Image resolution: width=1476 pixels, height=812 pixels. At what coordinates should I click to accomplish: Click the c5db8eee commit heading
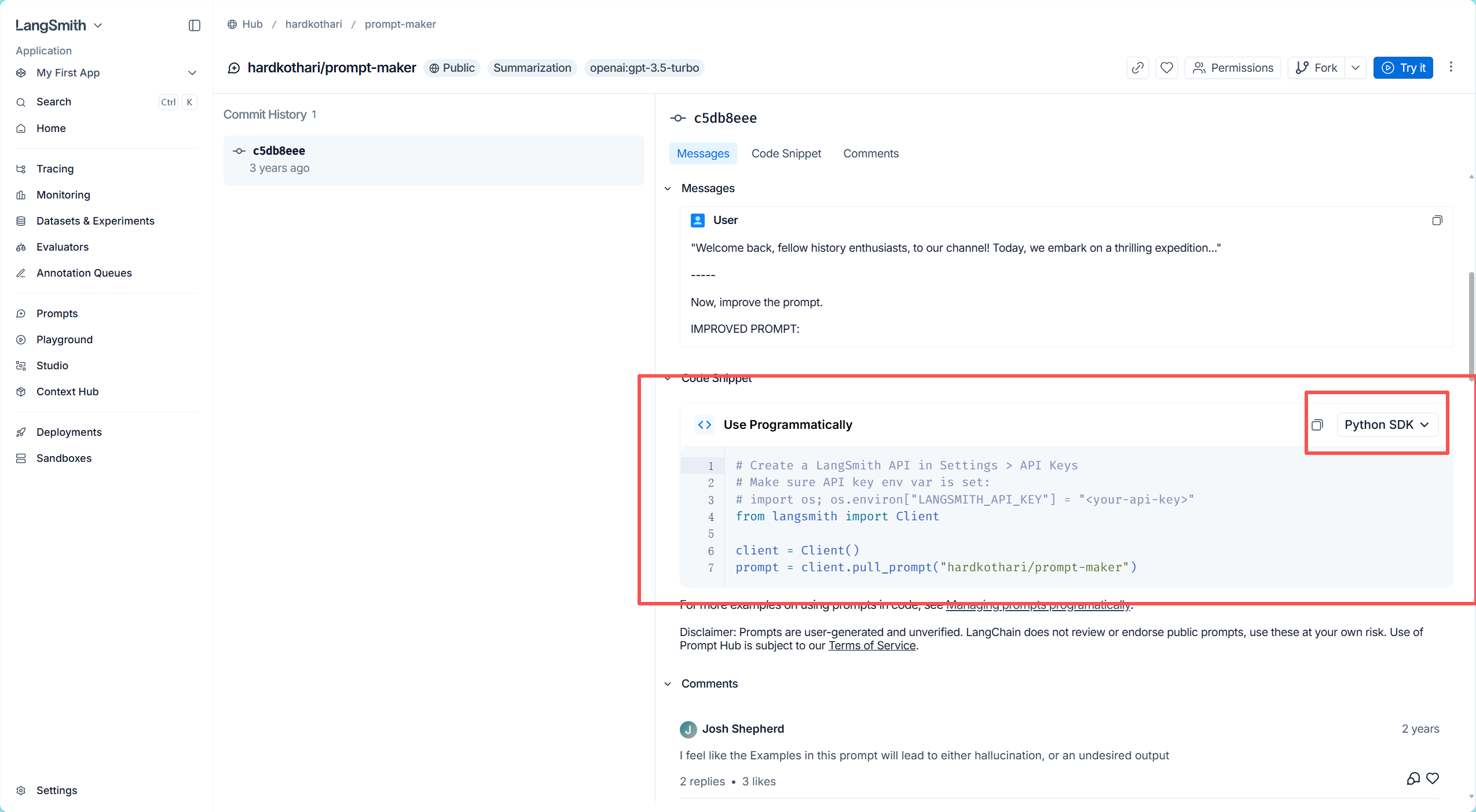(726, 118)
